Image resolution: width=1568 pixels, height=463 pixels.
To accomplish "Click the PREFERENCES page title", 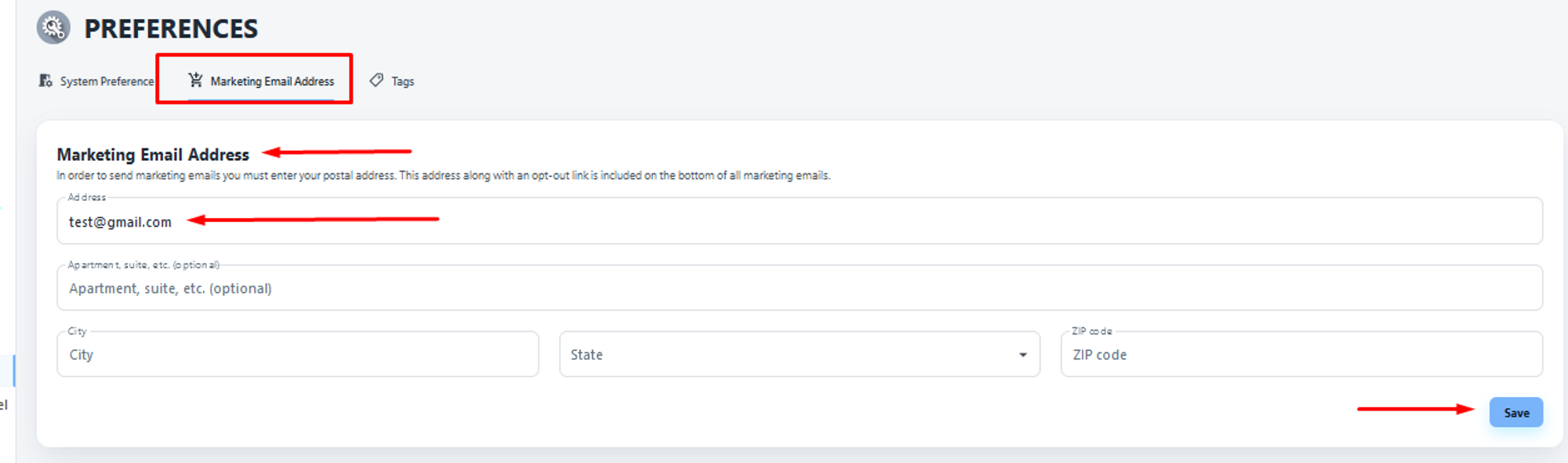I will pyautogui.click(x=171, y=29).
